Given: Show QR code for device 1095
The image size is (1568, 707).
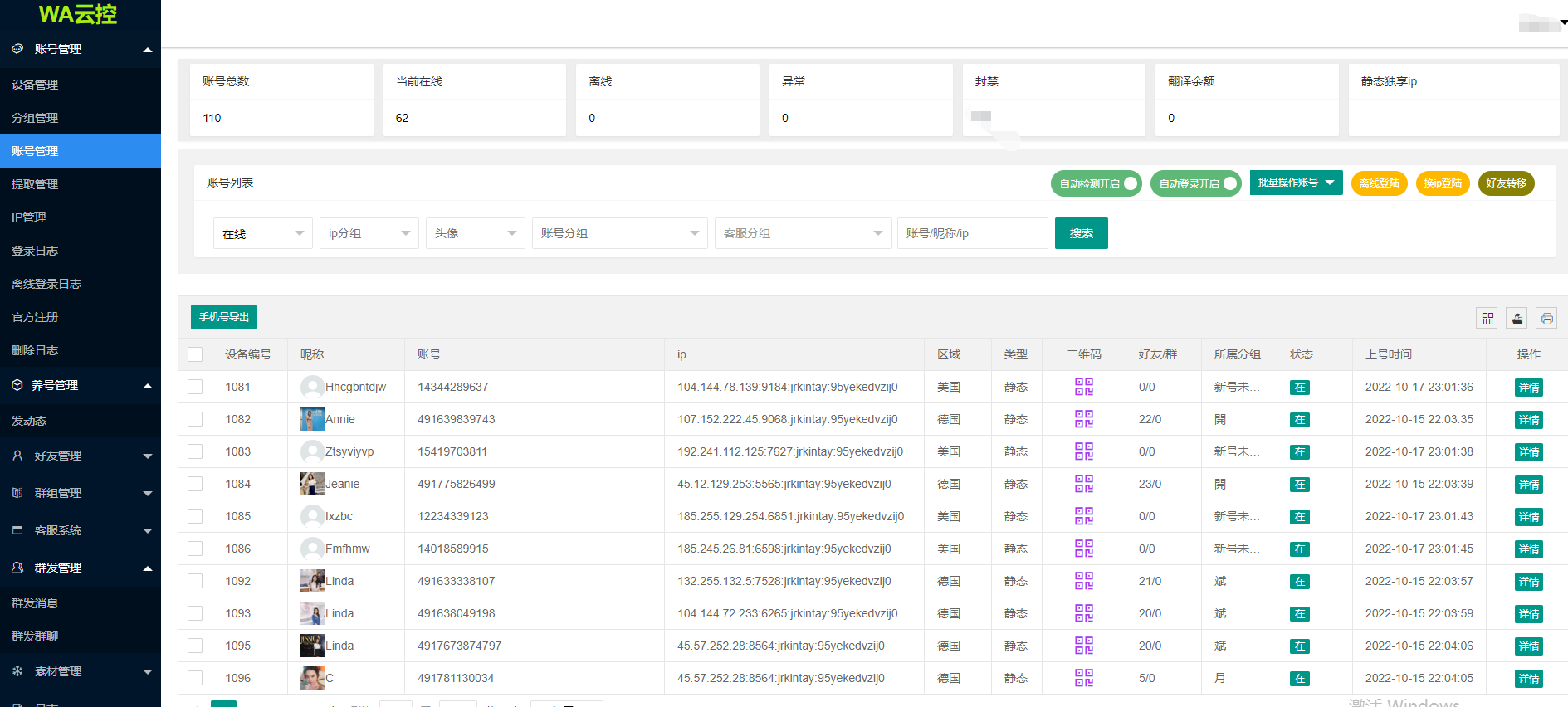Looking at the screenshot, I should point(1083,646).
